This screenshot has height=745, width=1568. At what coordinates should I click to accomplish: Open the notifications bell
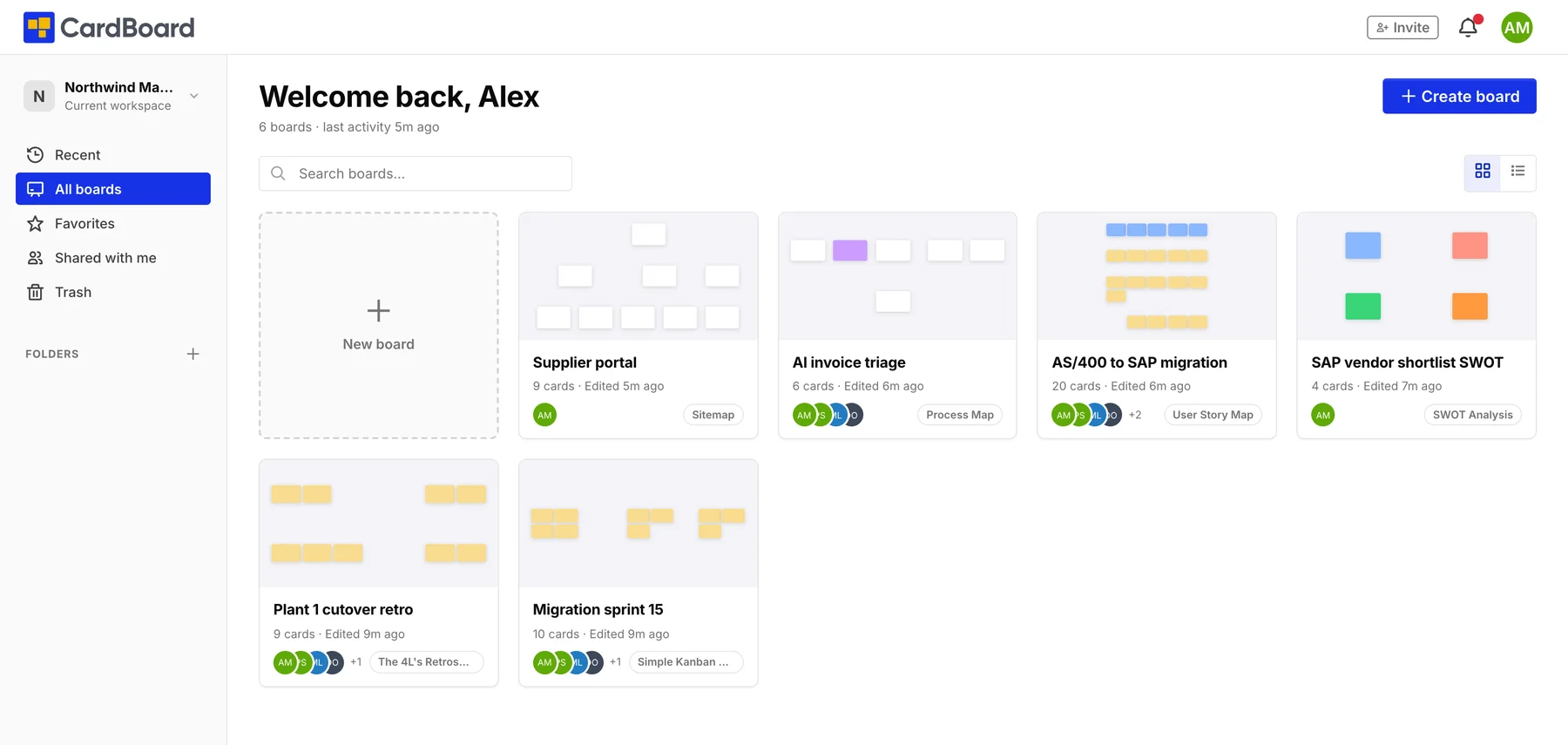(1469, 27)
